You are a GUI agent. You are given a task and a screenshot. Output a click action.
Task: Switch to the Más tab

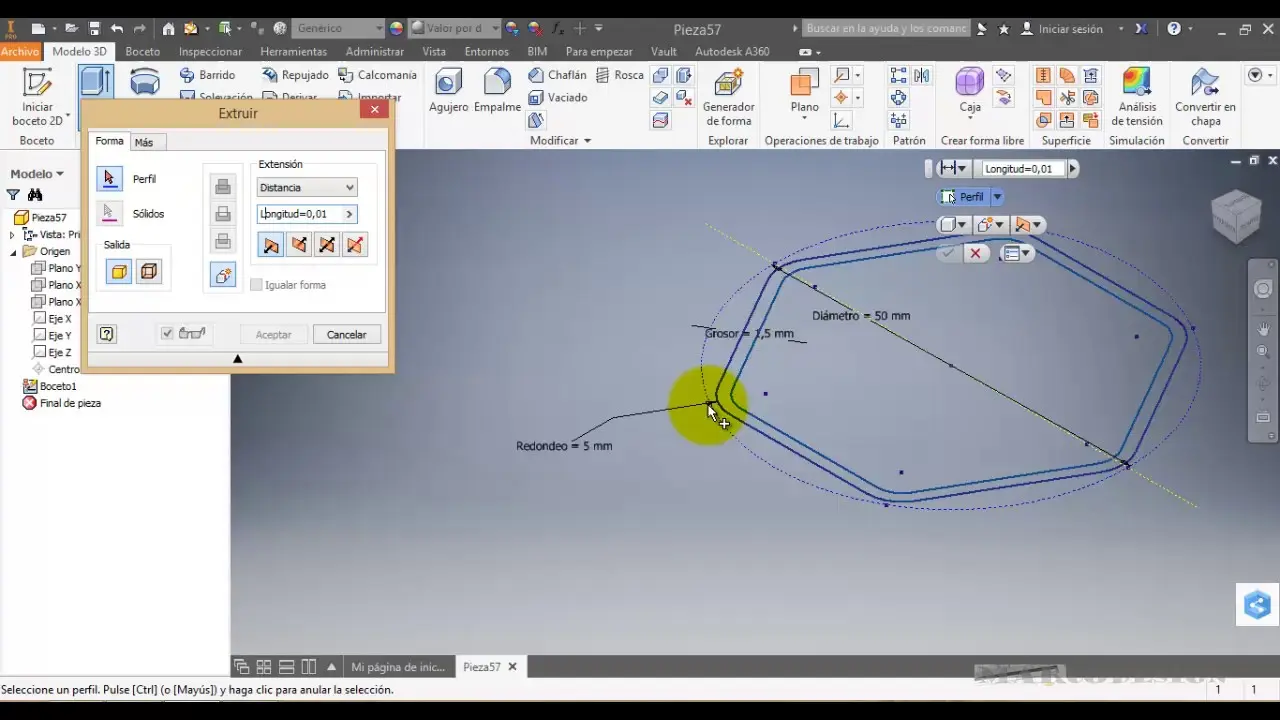[144, 143]
